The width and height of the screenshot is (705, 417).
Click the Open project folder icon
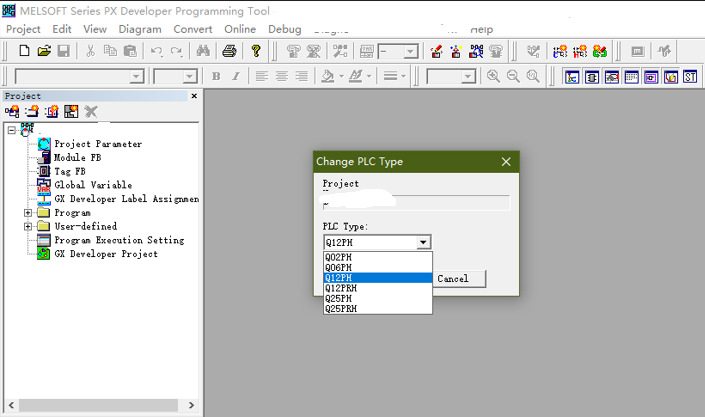coord(44,51)
